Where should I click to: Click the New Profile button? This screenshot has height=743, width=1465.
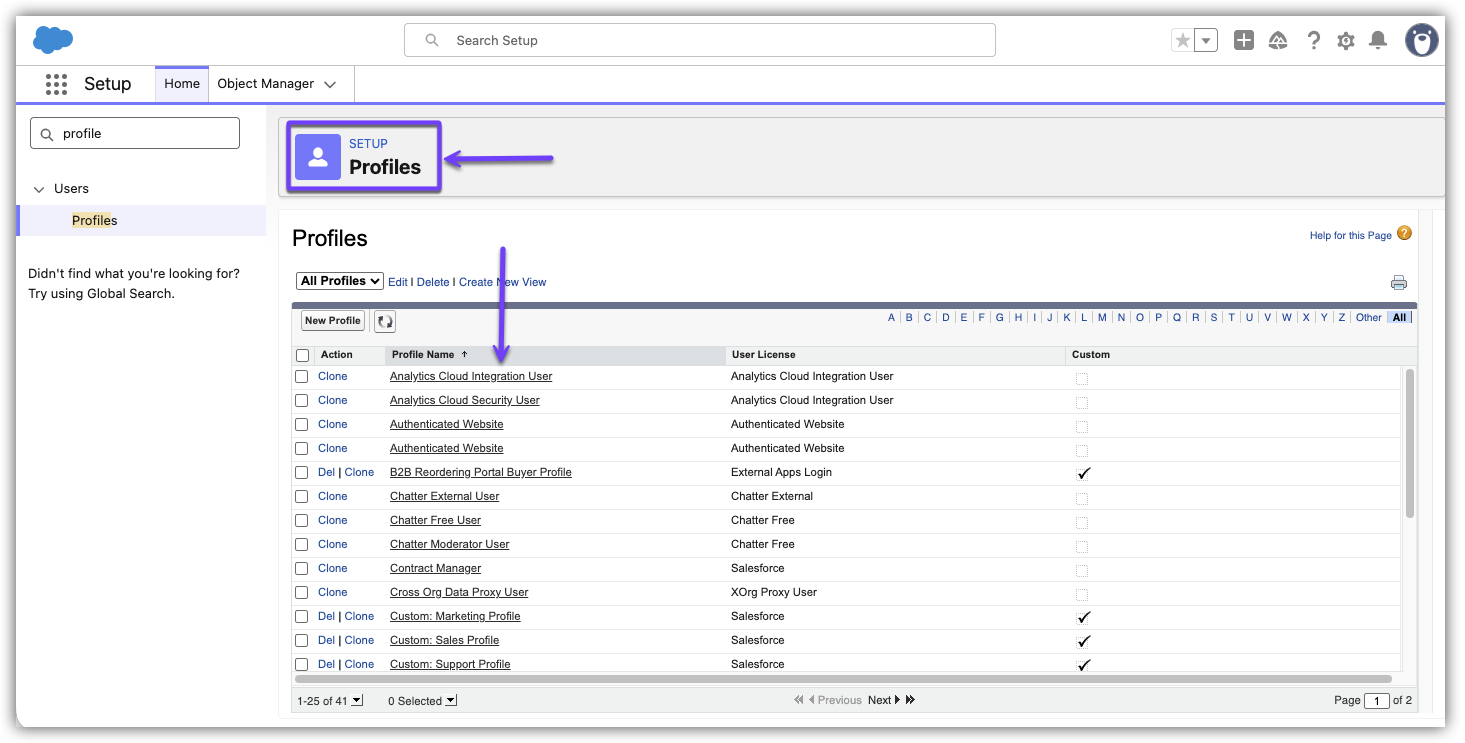pyautogui.click(x=332, y=321)
